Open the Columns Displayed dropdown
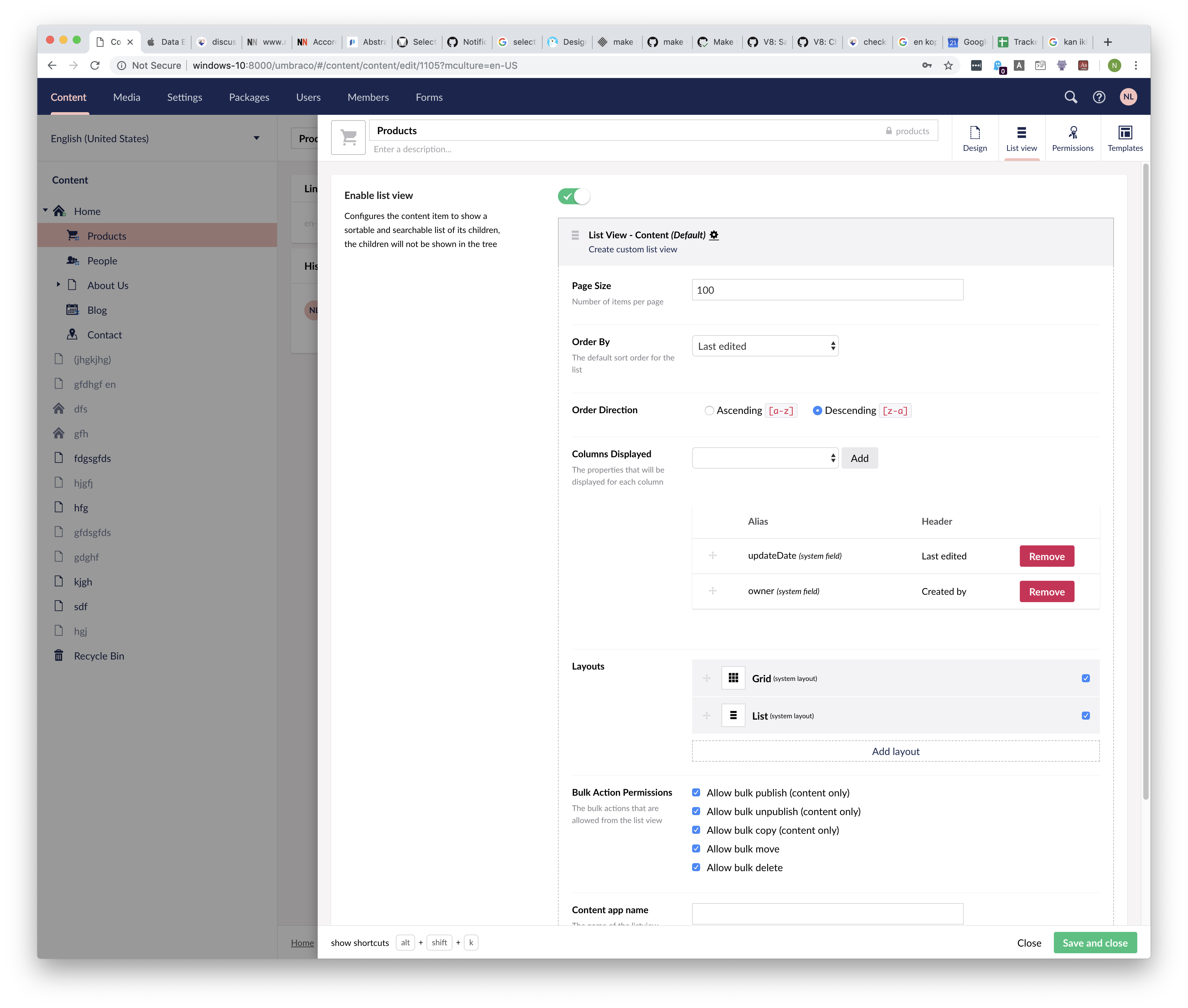The image size is (1188, 1008). click(765, 458)
